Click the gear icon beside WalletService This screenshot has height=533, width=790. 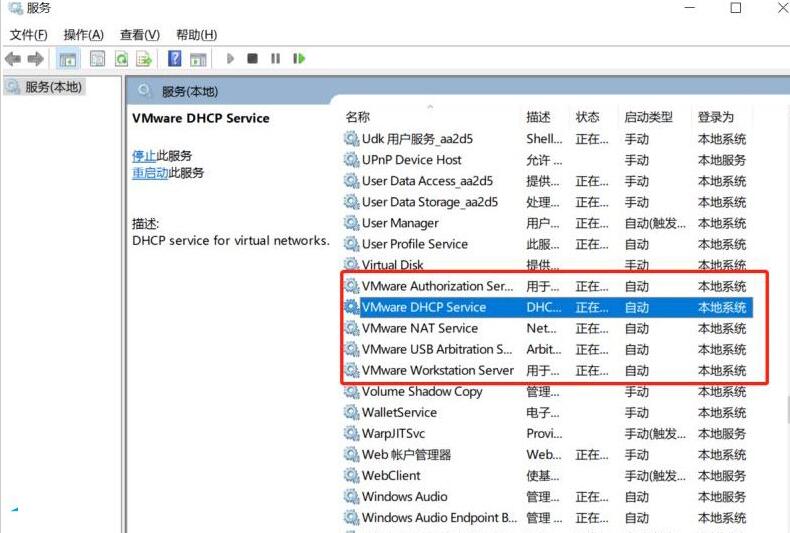click(x=351, y=412)
